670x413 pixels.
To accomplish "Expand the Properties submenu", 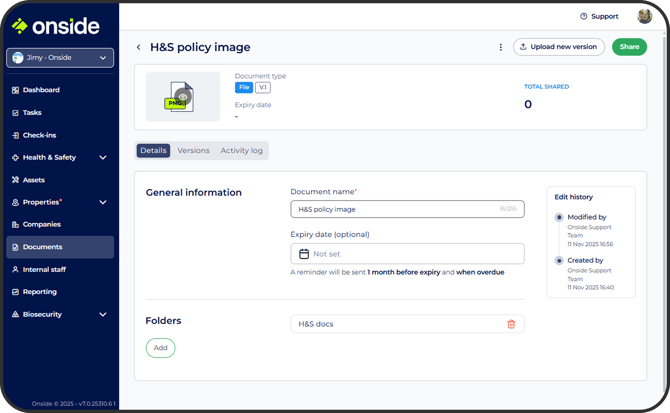I will 102,202.
